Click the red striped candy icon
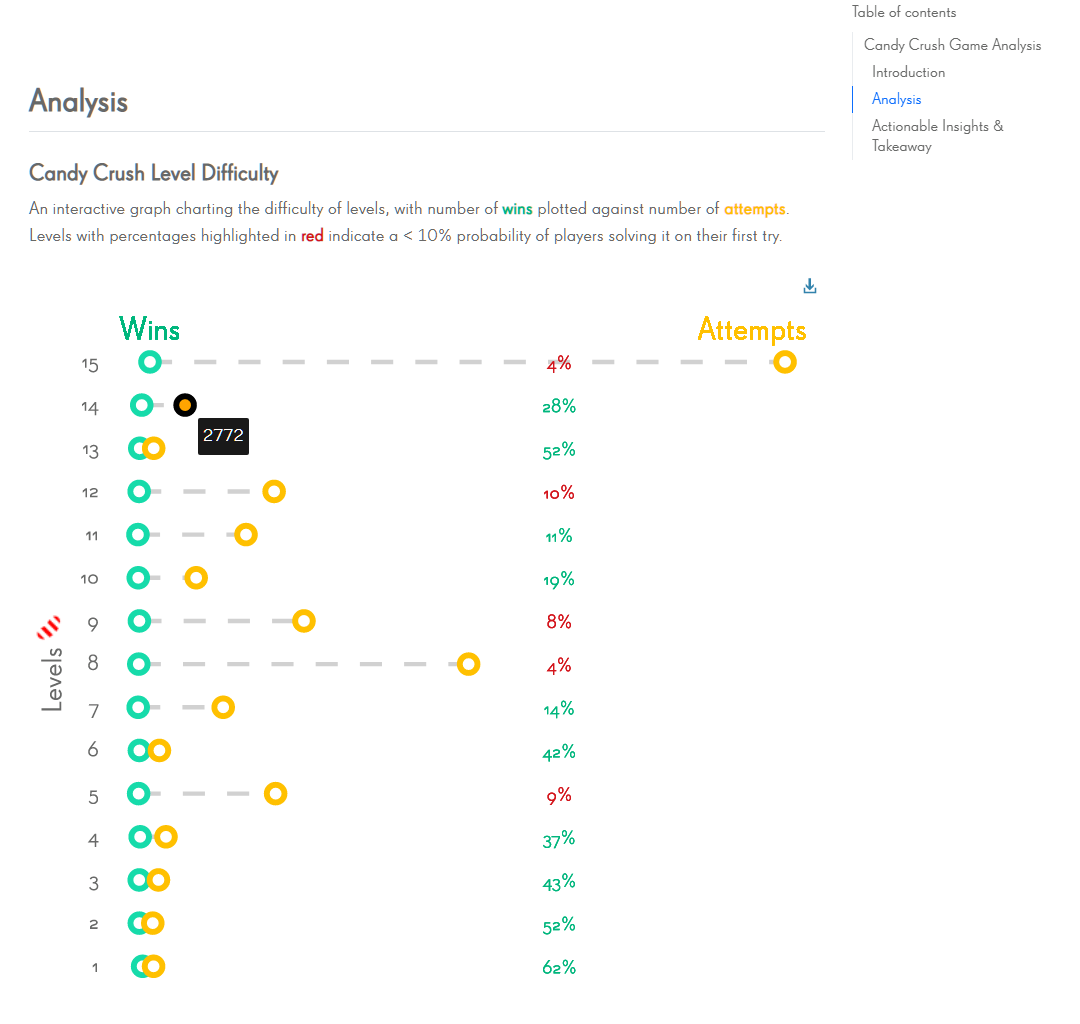The height and width of the screenshot is (1024, 1080). [48, 627]
